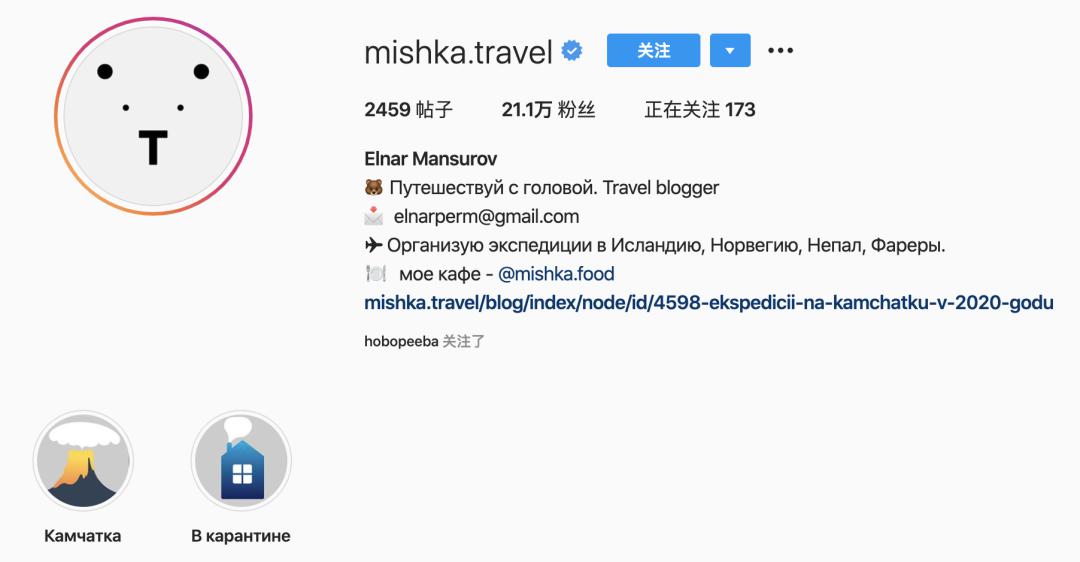Click the Elnar Mansurov name

click(430, 159)
